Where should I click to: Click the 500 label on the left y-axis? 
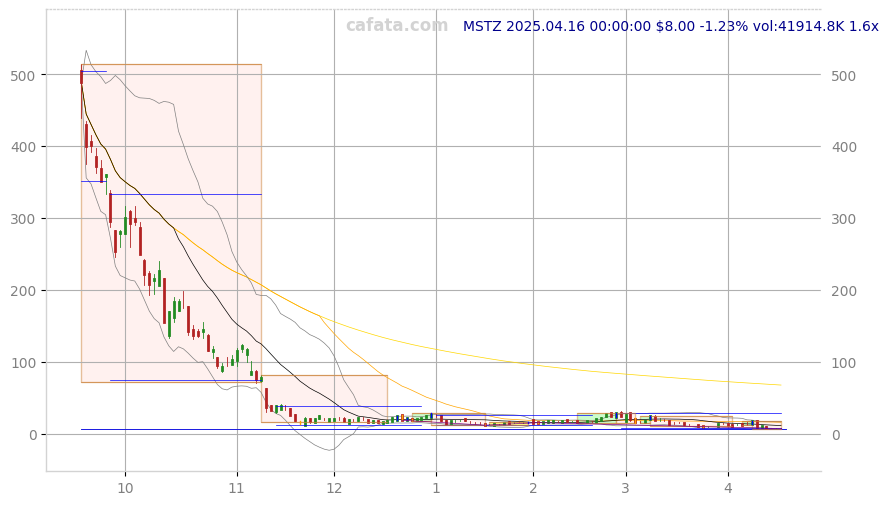[x=23, y=75]
